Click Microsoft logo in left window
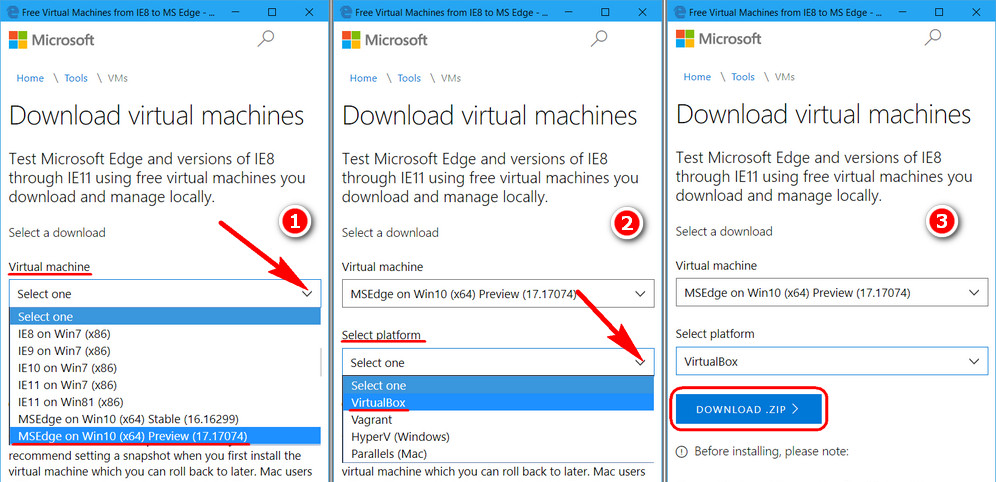 (x=51, y=40)
